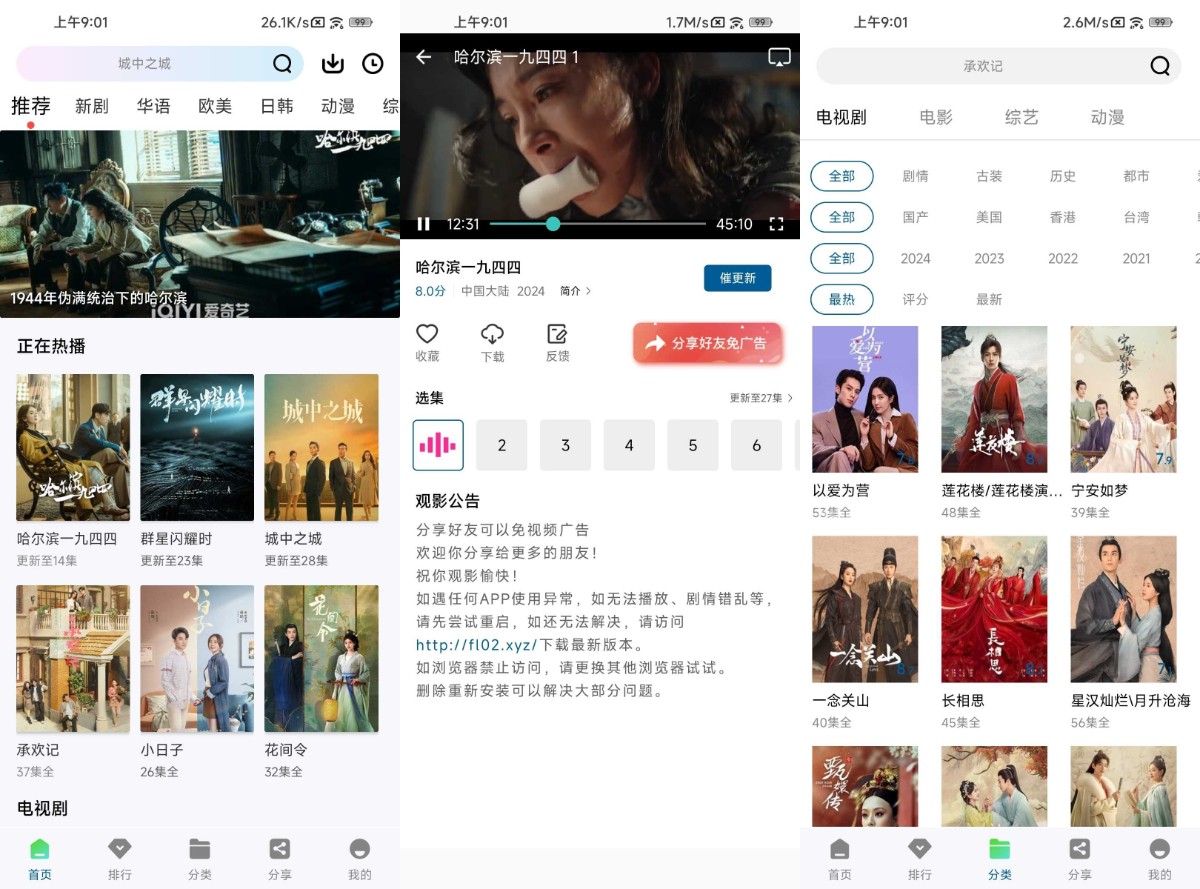Viewport: 1200px width, 889px height.
Task: Open the fl02.xyz link
Action: point(477,645)
